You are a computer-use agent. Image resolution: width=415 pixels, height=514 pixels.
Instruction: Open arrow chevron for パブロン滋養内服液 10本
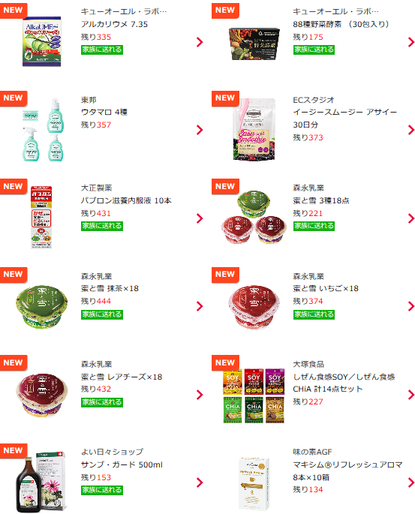[x=199, y=218]
